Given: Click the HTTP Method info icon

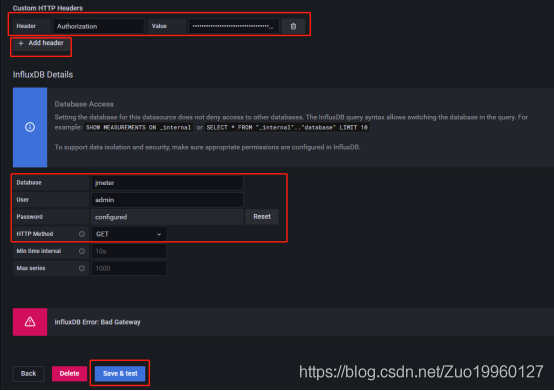Looking at the screenshot, I should 82,234.
